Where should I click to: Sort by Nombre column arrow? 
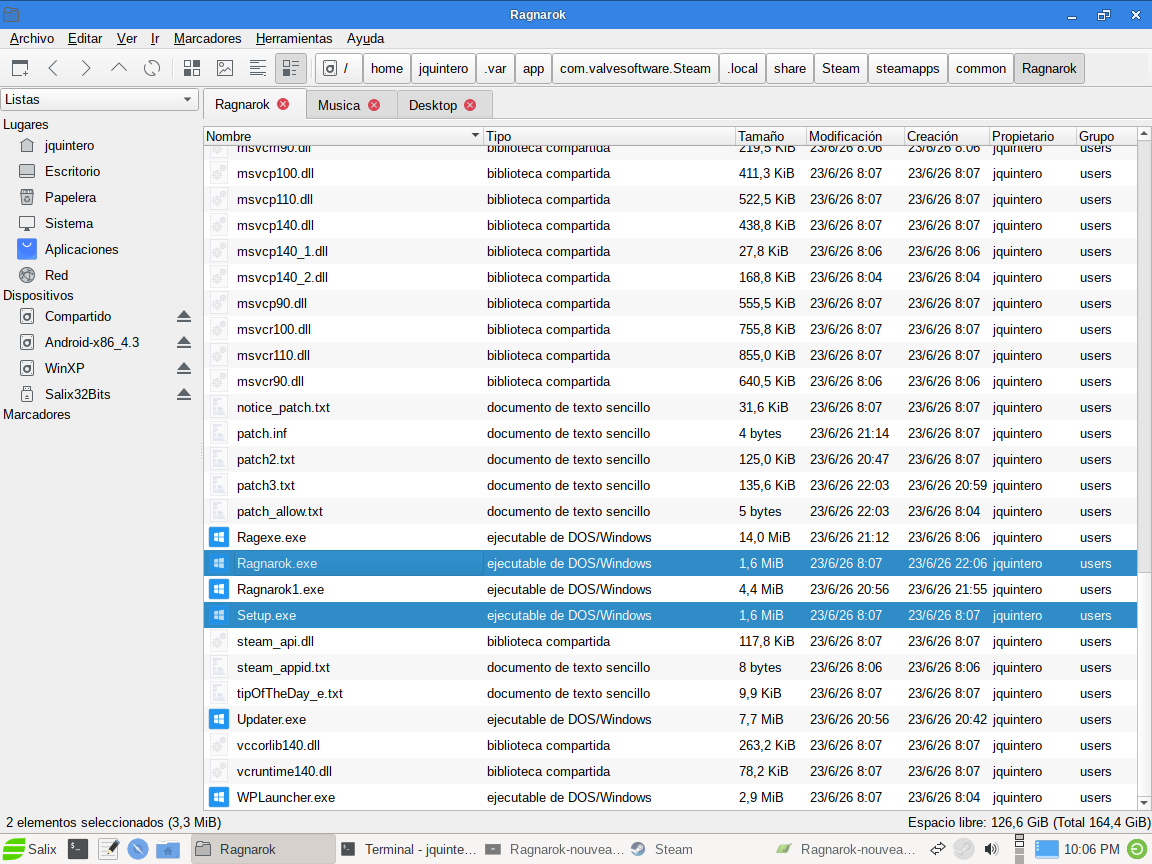pyautogui.click(x=475, y=135)
